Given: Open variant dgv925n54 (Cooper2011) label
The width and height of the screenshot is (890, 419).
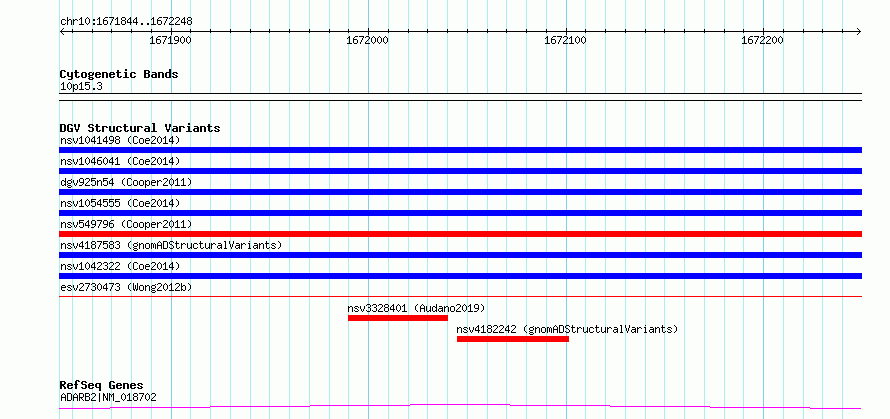Looking at the screenshot, I should click(x=126, y=182).
